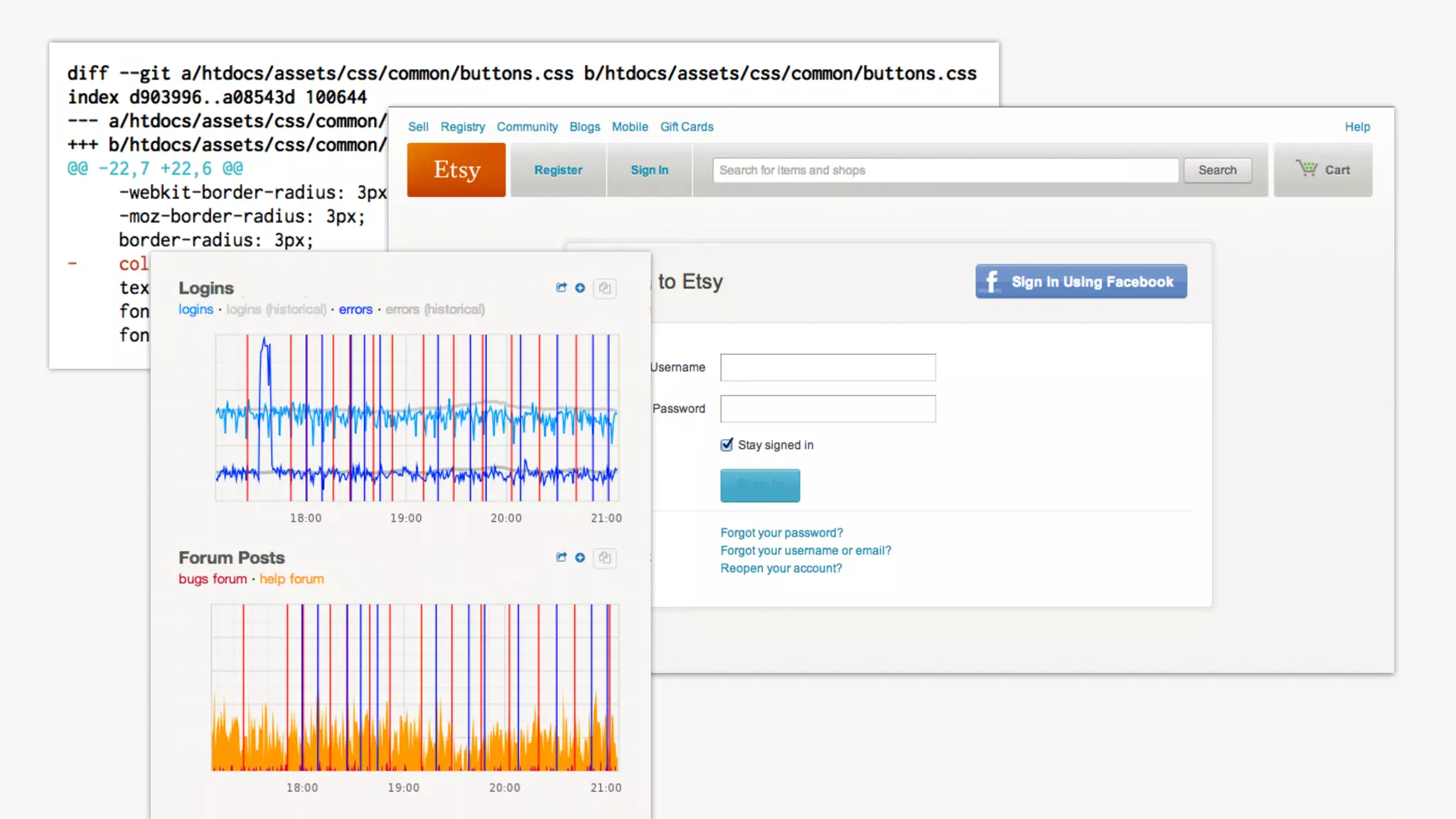
Task: Toggle the bugs forum series
Action: pyautogui.click(x=213, y=579)
